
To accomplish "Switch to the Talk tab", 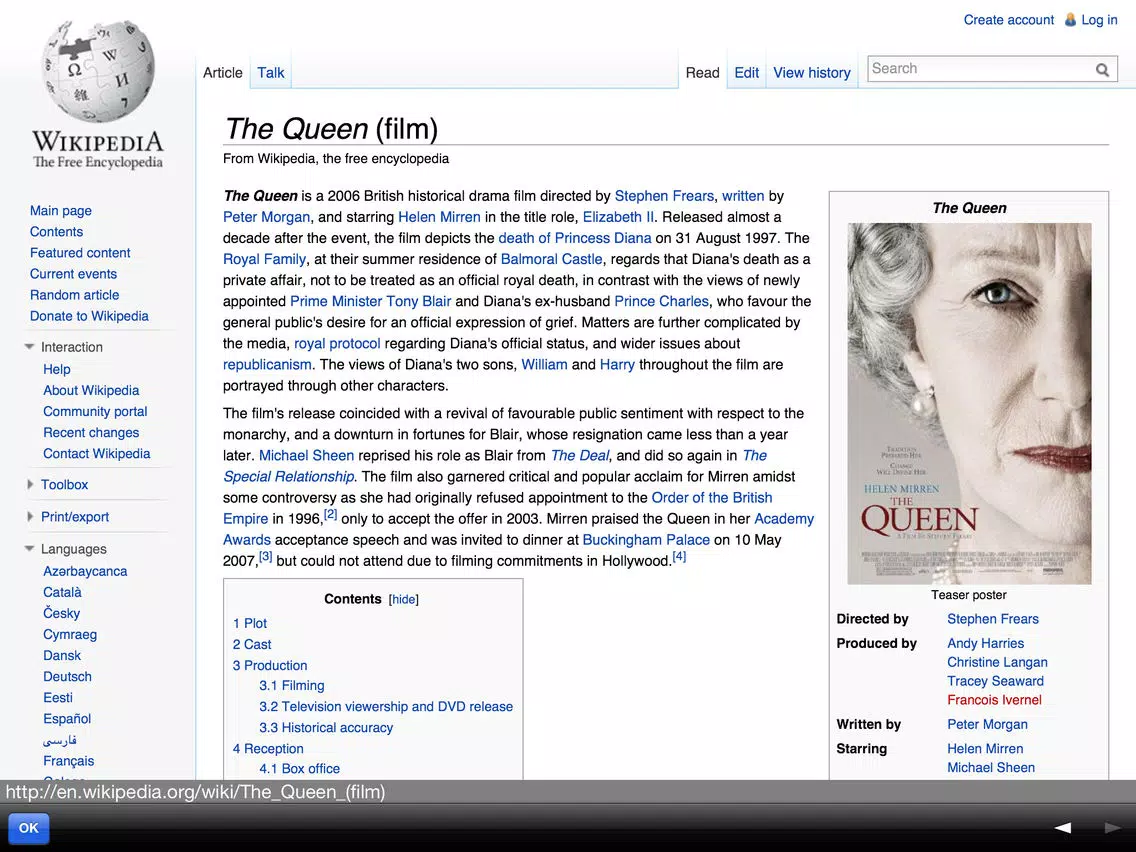I will (270, 72).
